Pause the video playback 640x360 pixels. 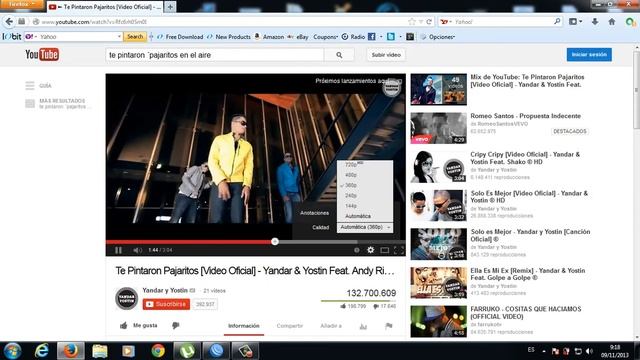tap(118, 250)
